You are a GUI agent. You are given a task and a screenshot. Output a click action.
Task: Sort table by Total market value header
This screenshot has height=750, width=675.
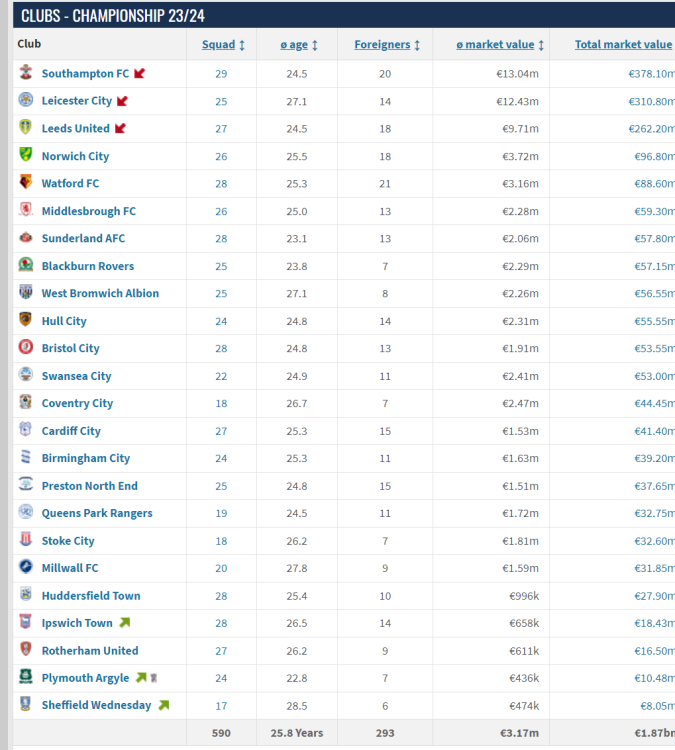(623, 44)
